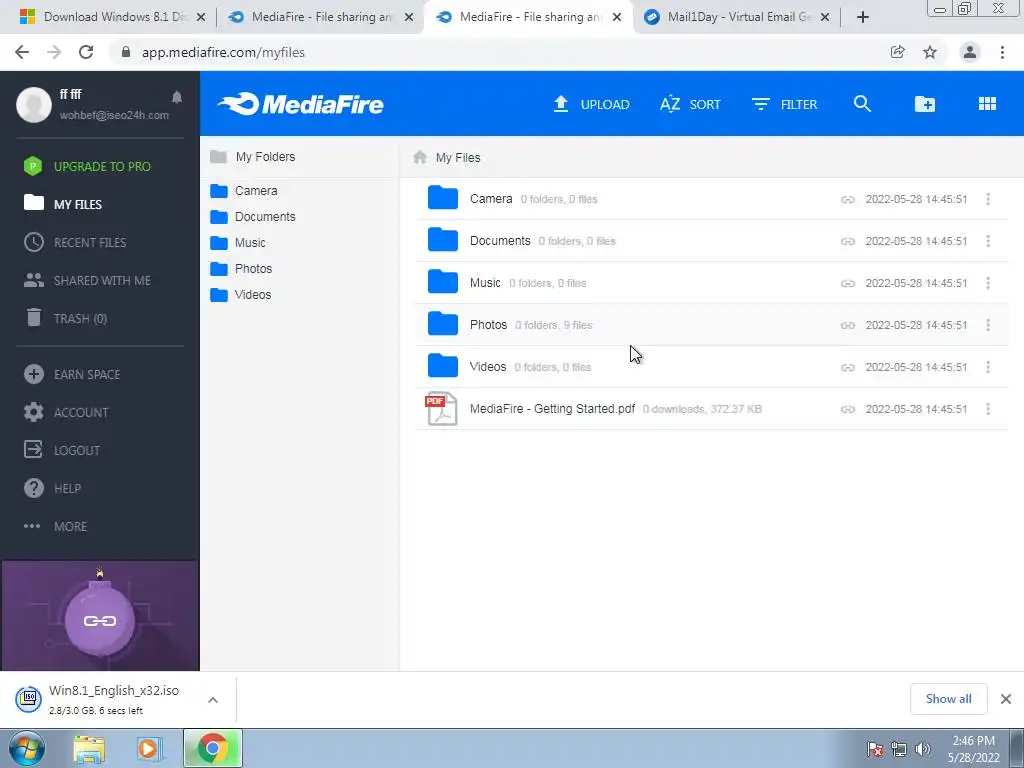Screen dimensions: 1024x768
Task: Click the share page icon
Action: coord(898,52)
